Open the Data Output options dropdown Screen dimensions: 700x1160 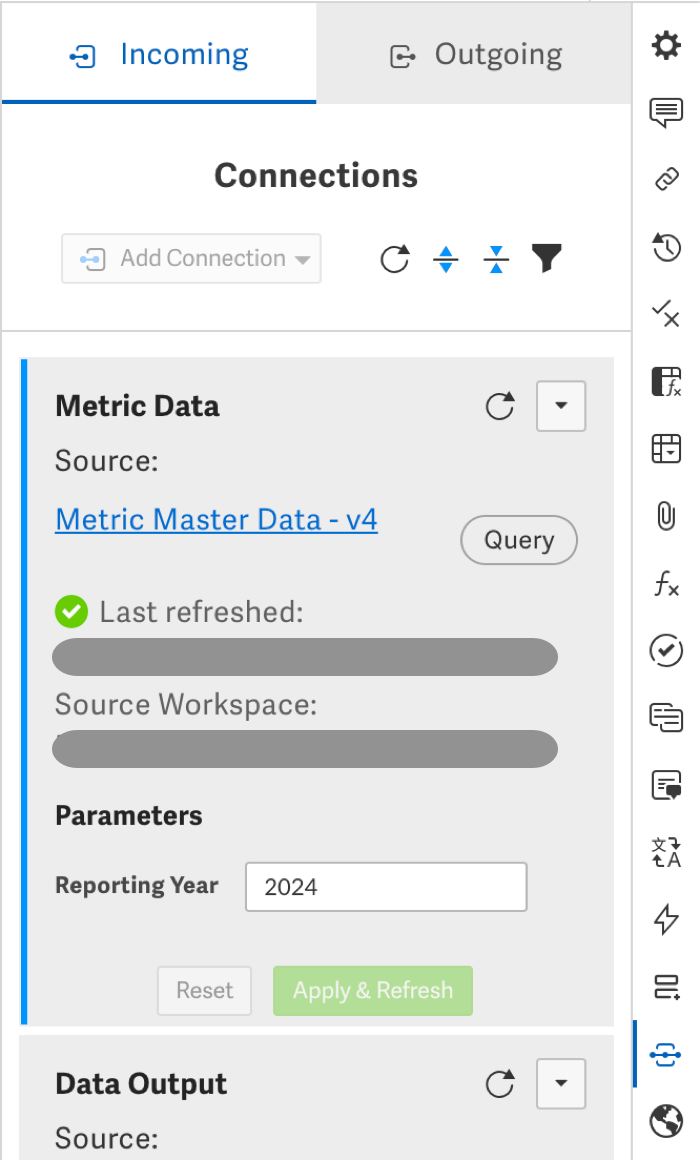pyautogui.click(x=561, y=1083)
